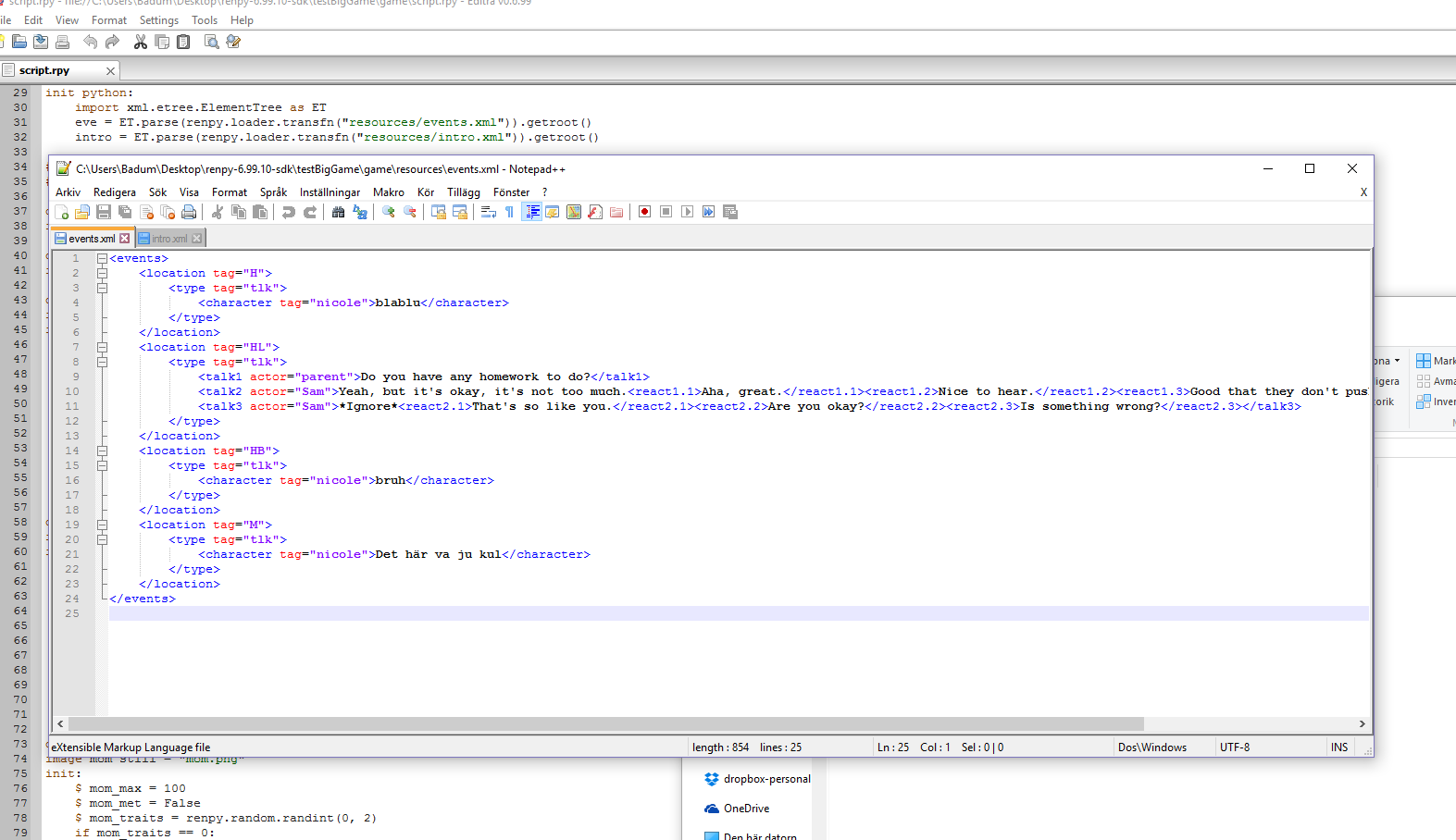Image resolution: width=1456 pixels, height=840 pixels.
Task: Close the events.xml tab
Action: (125, 239)
